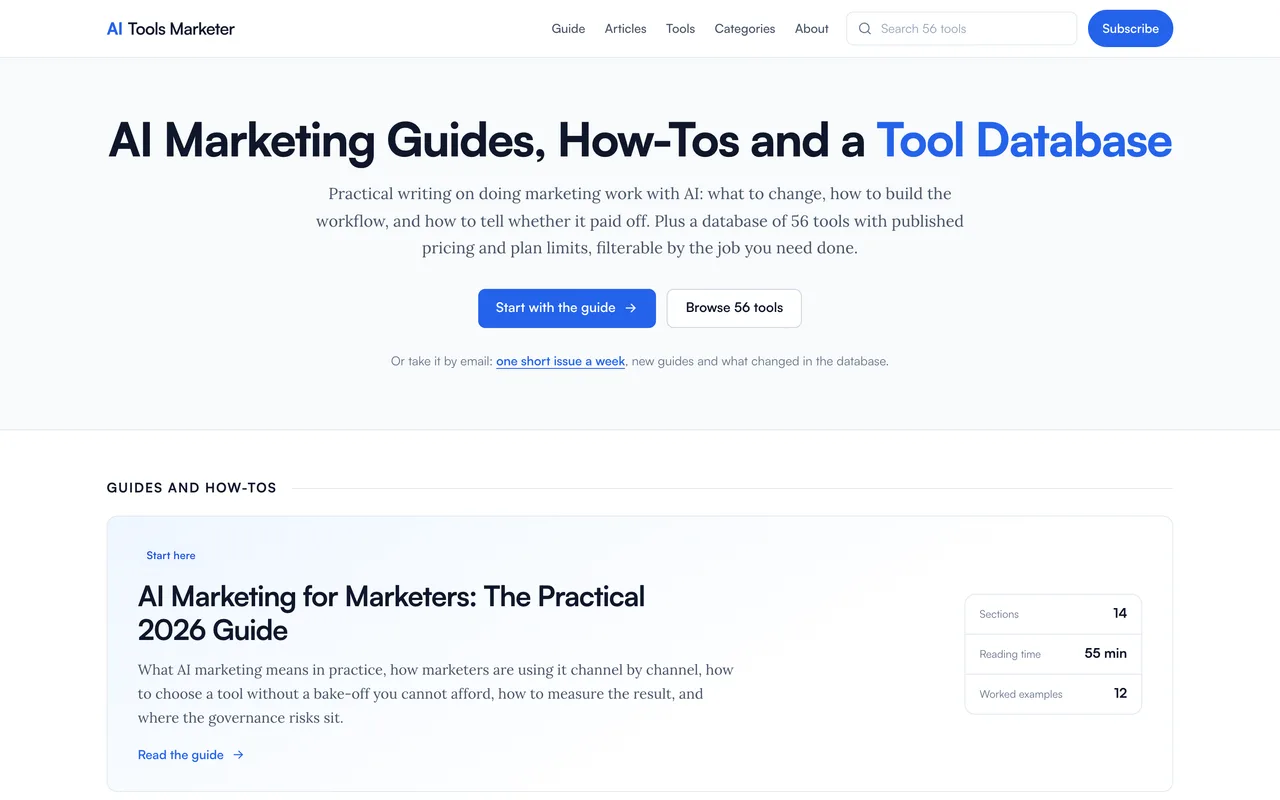
Task: Click the Reading time 55 min row
Action: [1053, 654]
